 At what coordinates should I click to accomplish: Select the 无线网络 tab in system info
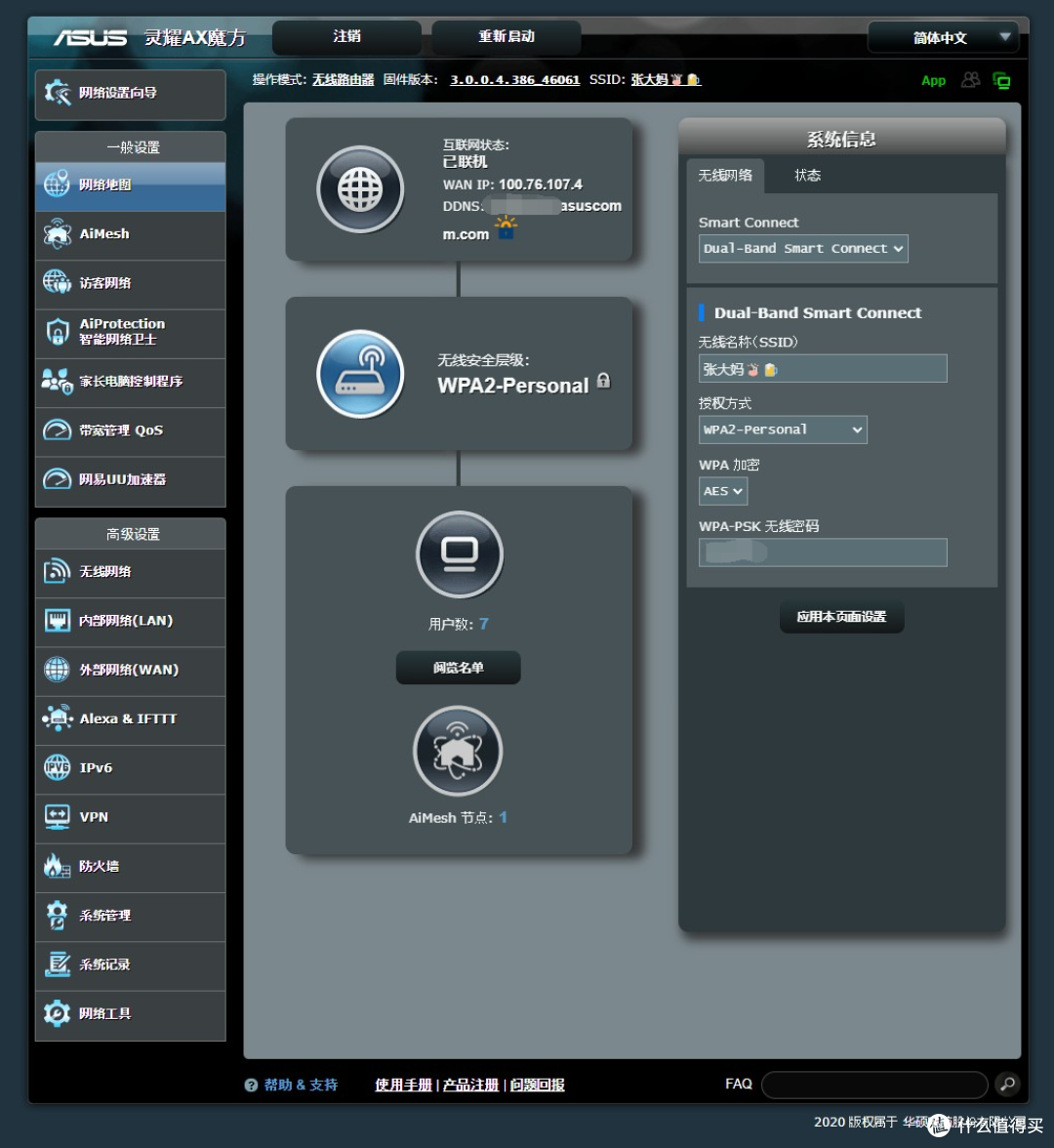coord(725,176)
